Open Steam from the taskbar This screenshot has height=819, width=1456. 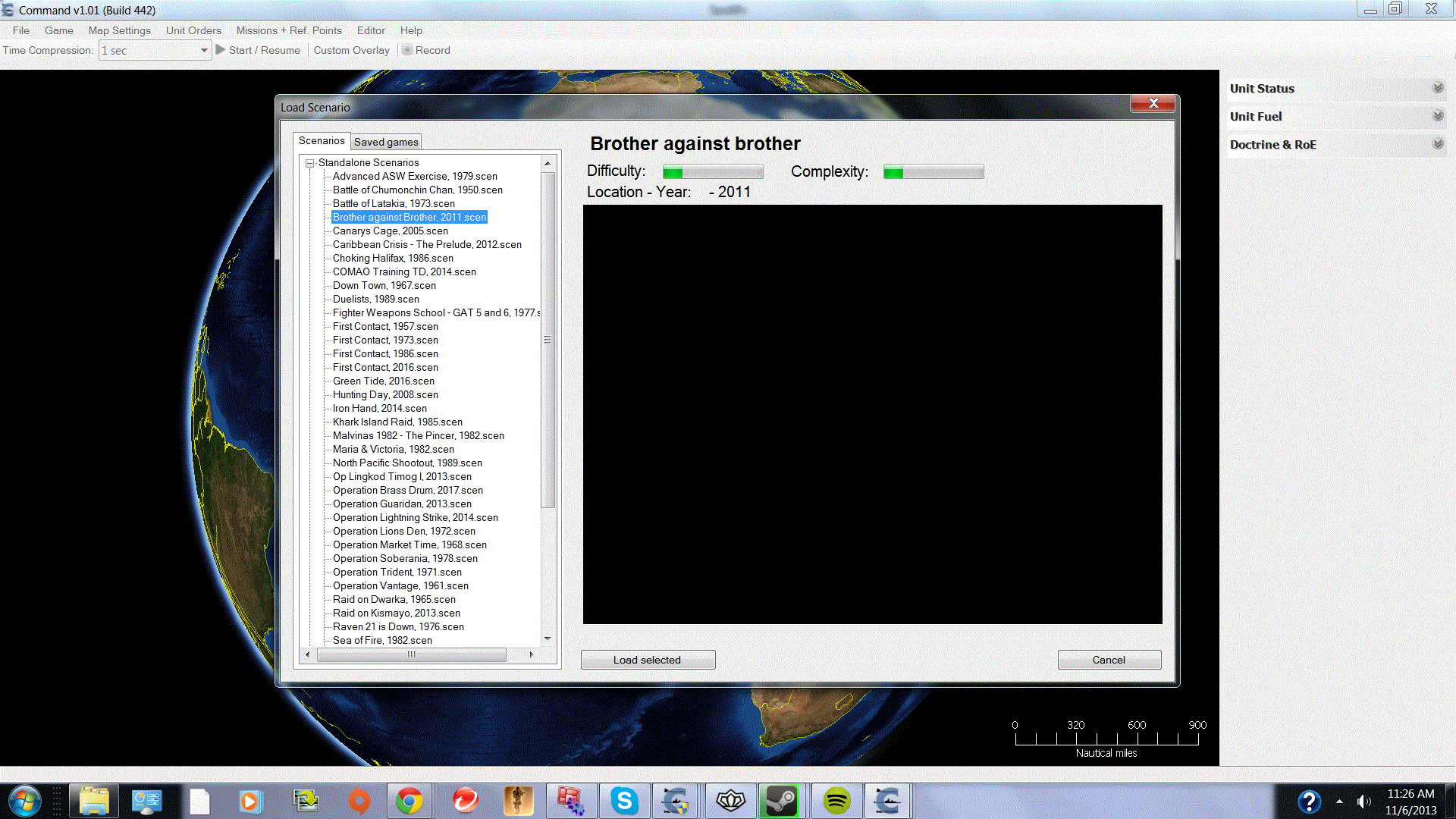click(x=781, y=801)
